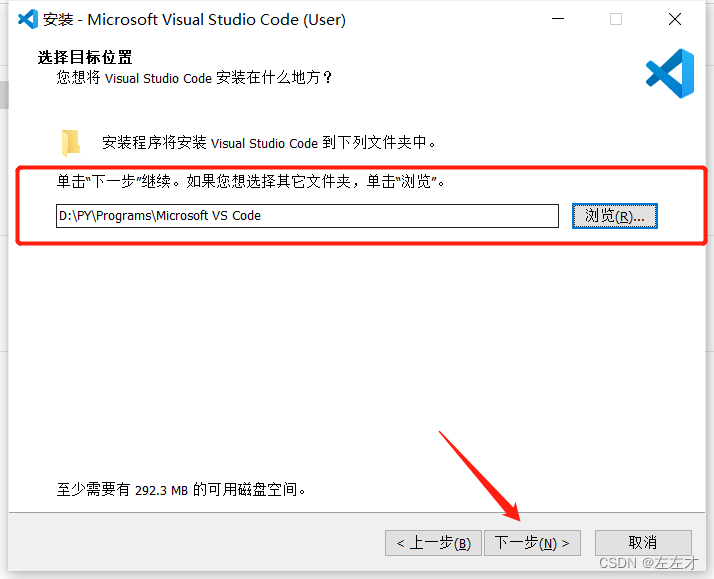Click the window title 安装 - Microsoft Visual Studio Code (User)
The image size is (714, 579).
194,20
